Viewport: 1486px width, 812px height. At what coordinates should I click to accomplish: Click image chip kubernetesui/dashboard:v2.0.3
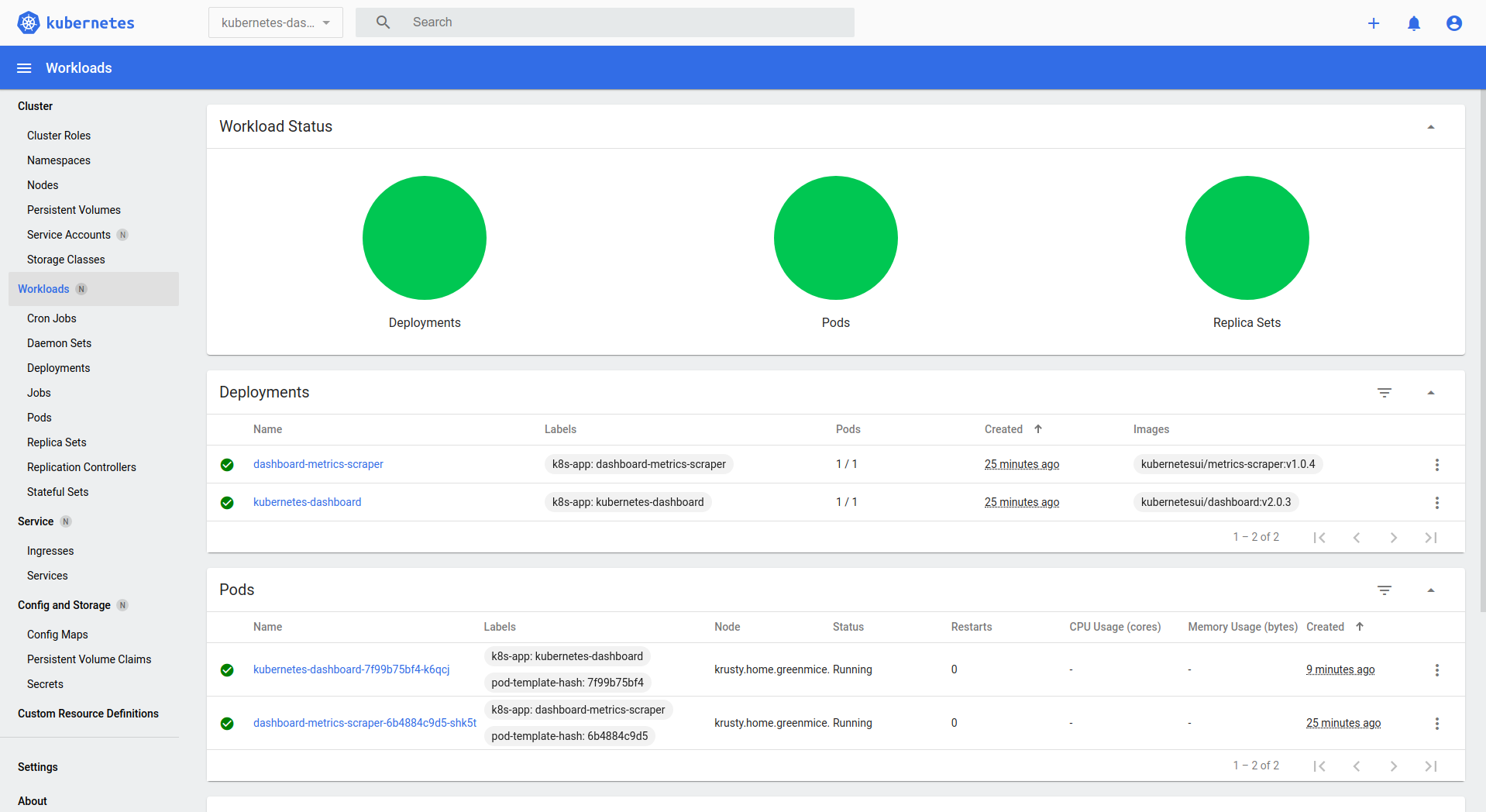click(1216, 502)
